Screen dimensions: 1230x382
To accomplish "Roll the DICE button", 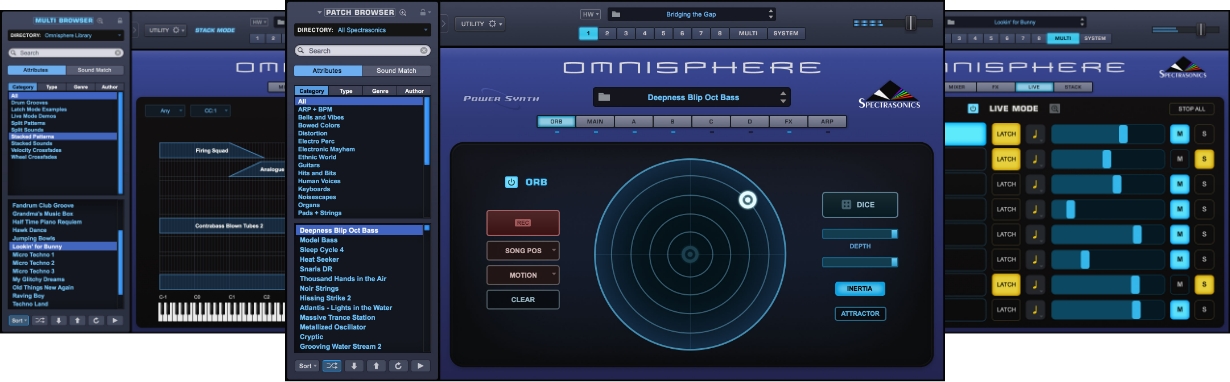I will [860, 205].
